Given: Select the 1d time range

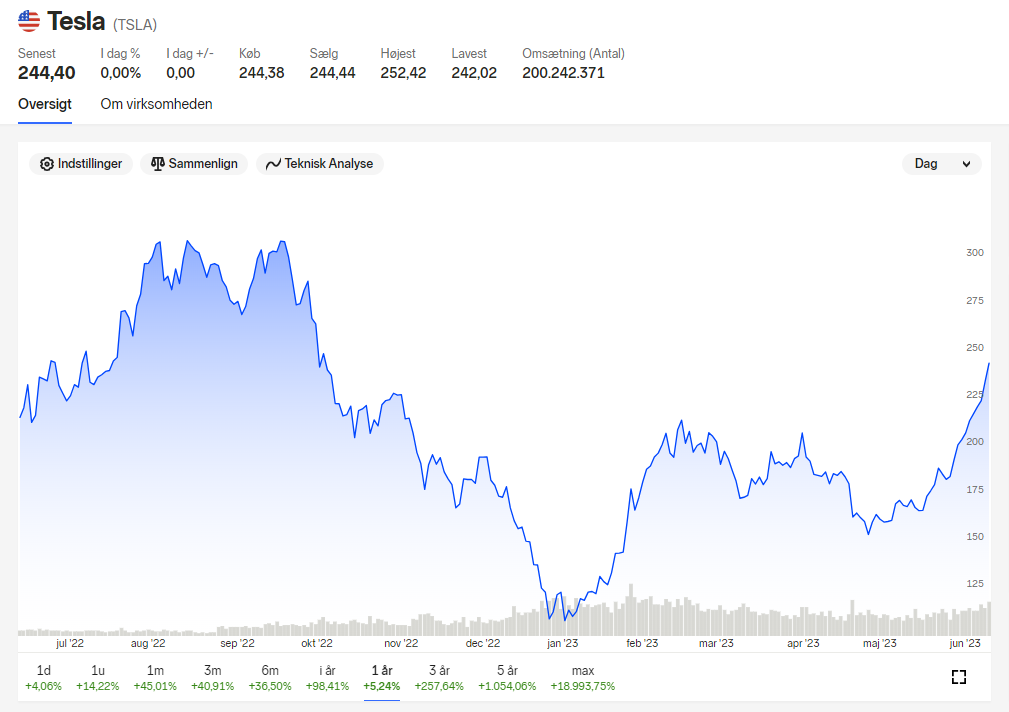Looking at the screenshot, I should coord(43,678).
